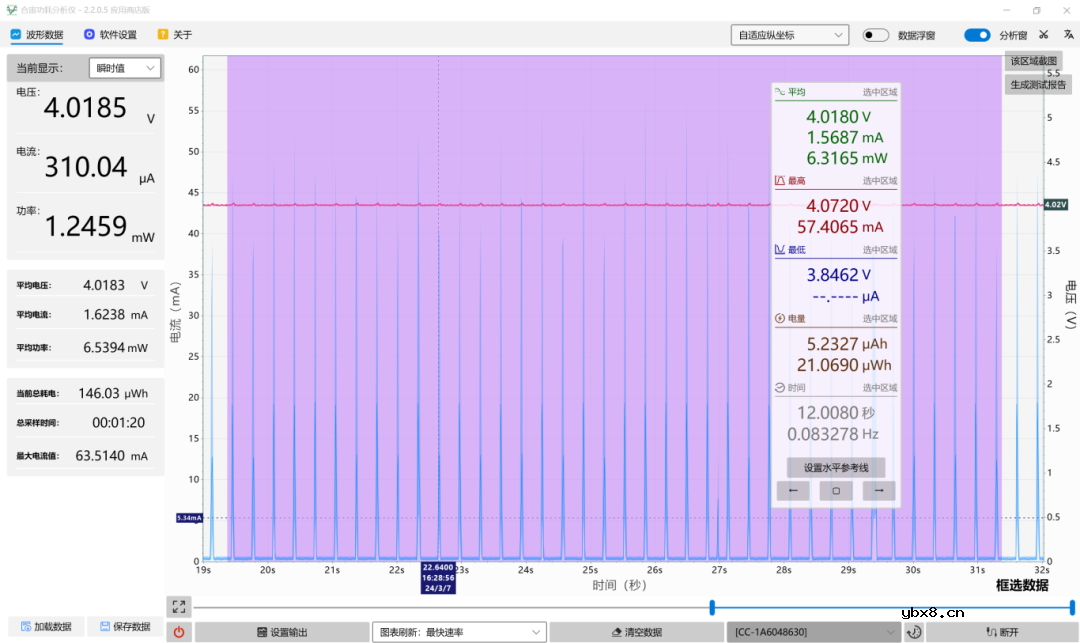1080x643 pixels.
Task: Click the 清空数据 button
Action: [636, 632]
